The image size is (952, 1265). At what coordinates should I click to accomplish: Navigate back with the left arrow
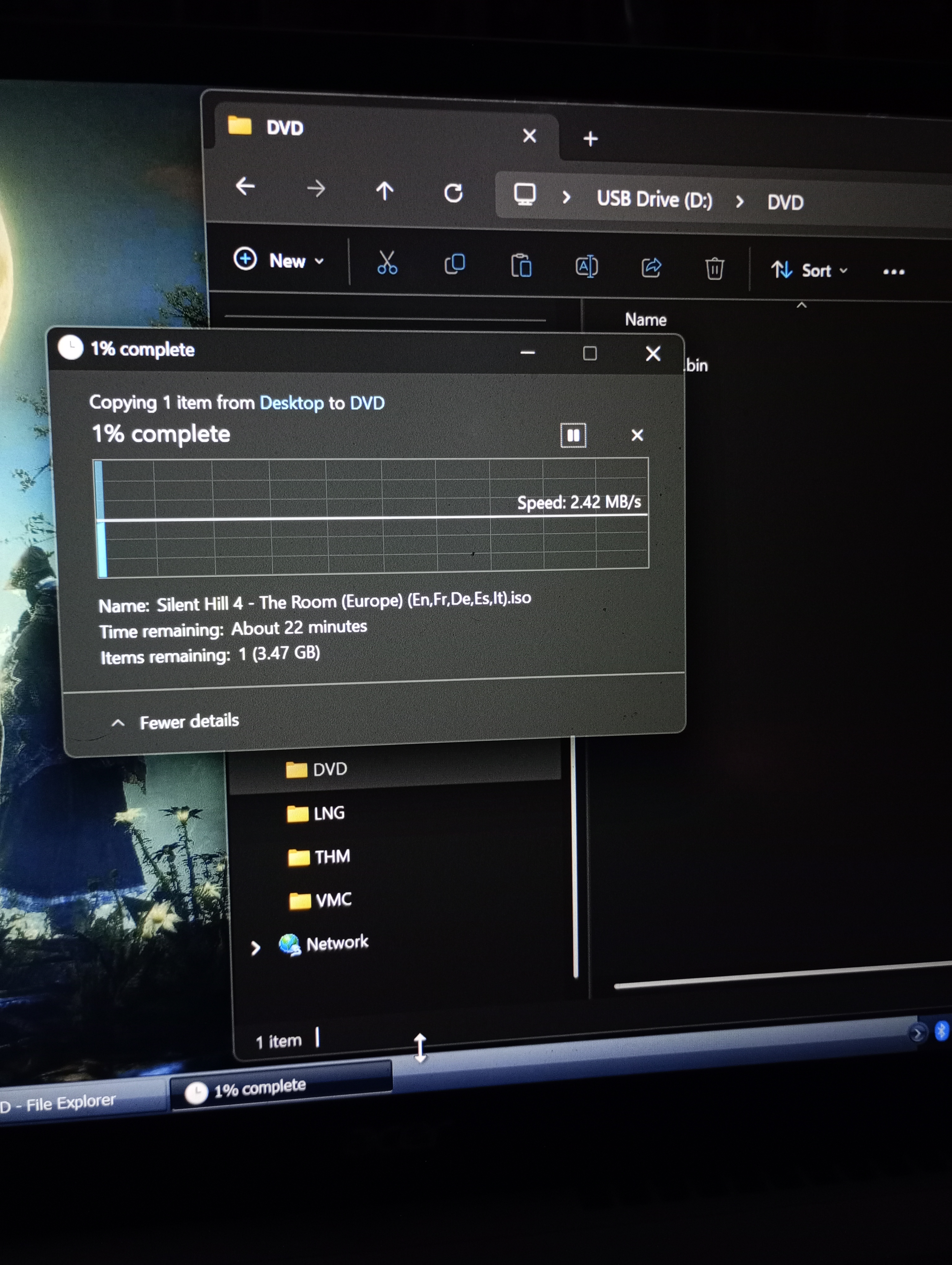(x=246, y=186)
